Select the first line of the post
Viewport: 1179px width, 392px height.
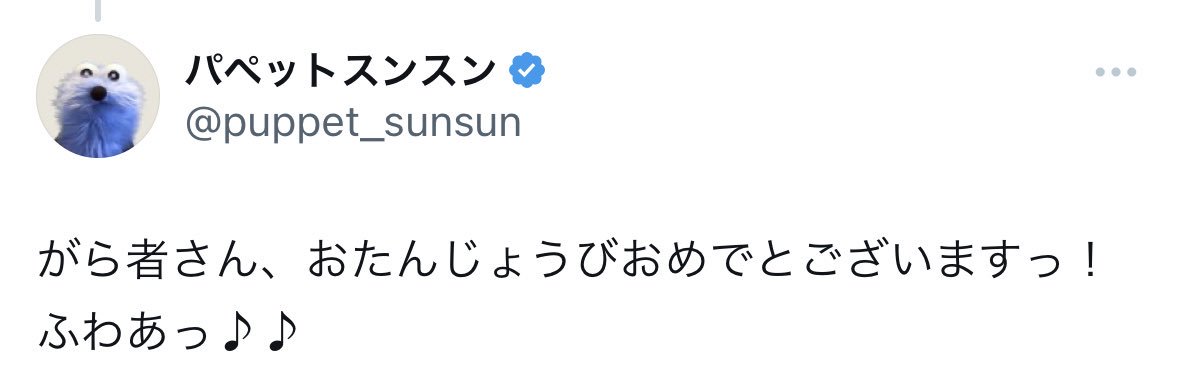pyautogui.click(x=569, y=261)
